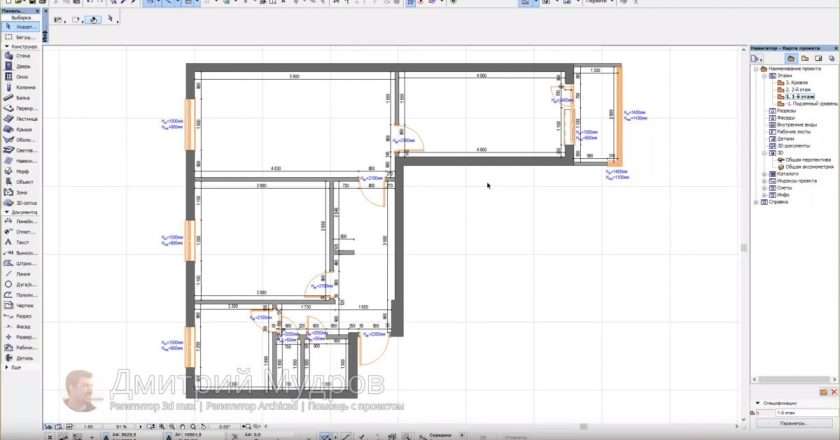Select the Polyline (Полилиния) tool
This screenshot has height=440, width=840.
click(x=20, y=295)
